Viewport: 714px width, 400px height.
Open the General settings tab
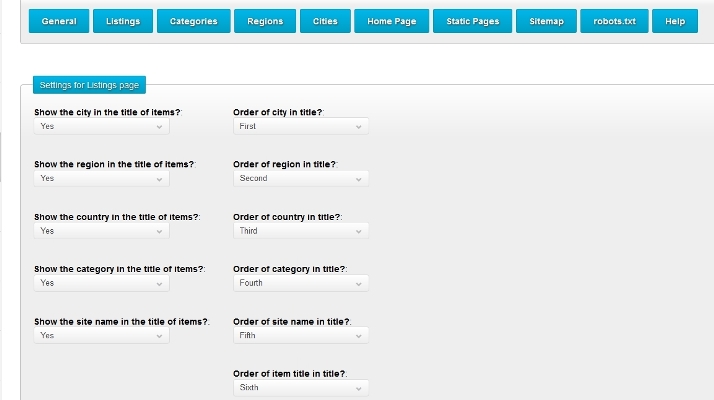[x=59, y=21]
